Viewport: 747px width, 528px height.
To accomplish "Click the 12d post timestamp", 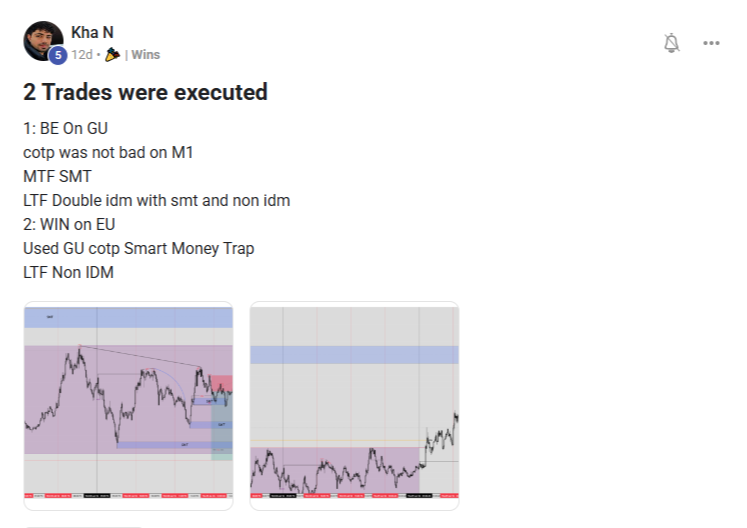I will click(x=82, y=55).
